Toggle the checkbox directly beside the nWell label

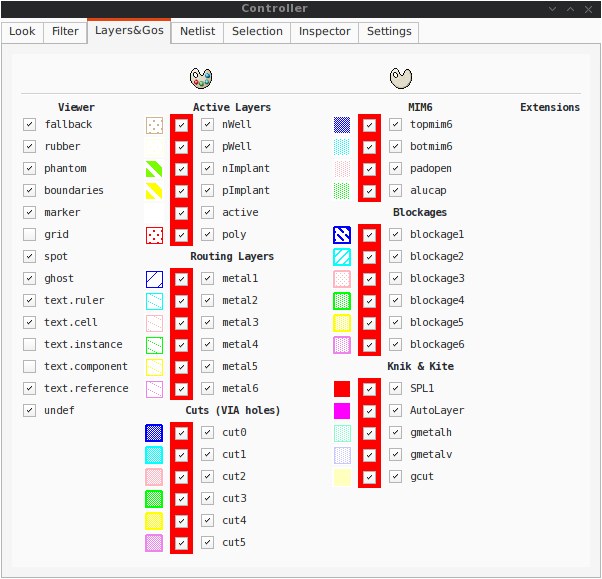207,124
